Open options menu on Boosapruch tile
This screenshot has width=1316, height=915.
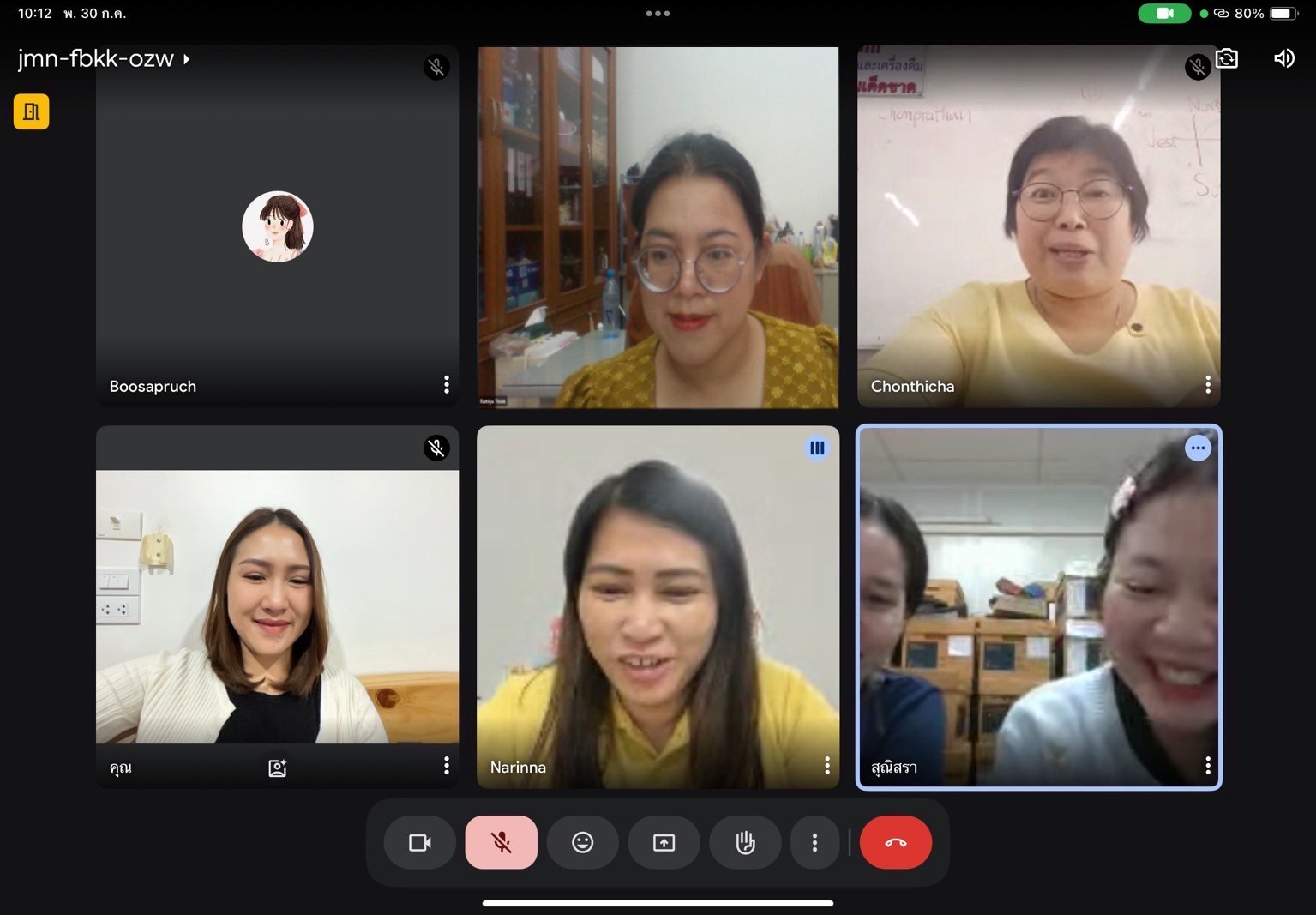[x=447, y=384]
